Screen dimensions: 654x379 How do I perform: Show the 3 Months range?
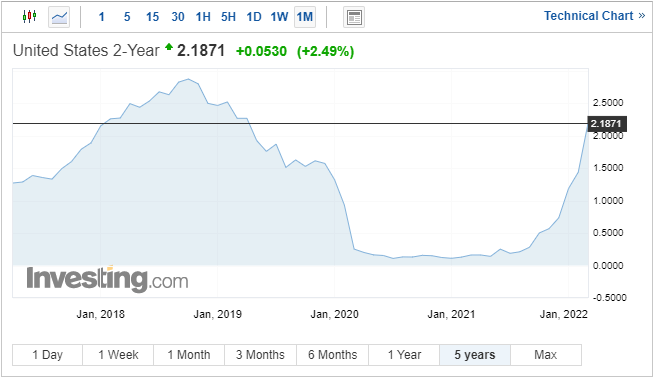tap(260, 355)
